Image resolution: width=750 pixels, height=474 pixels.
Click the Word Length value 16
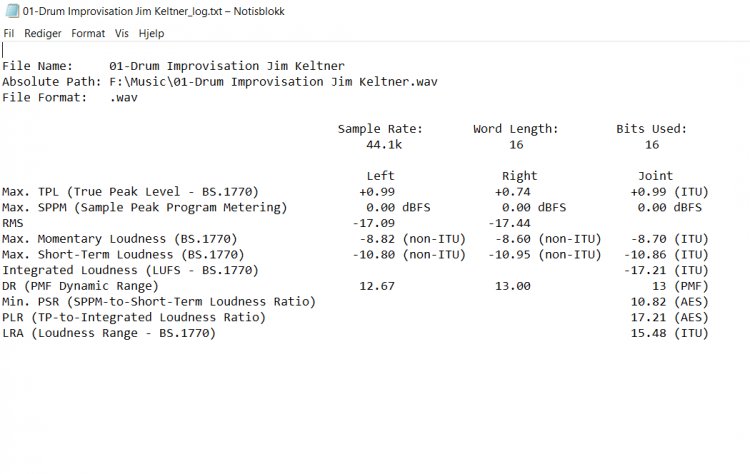coord(516,144)
